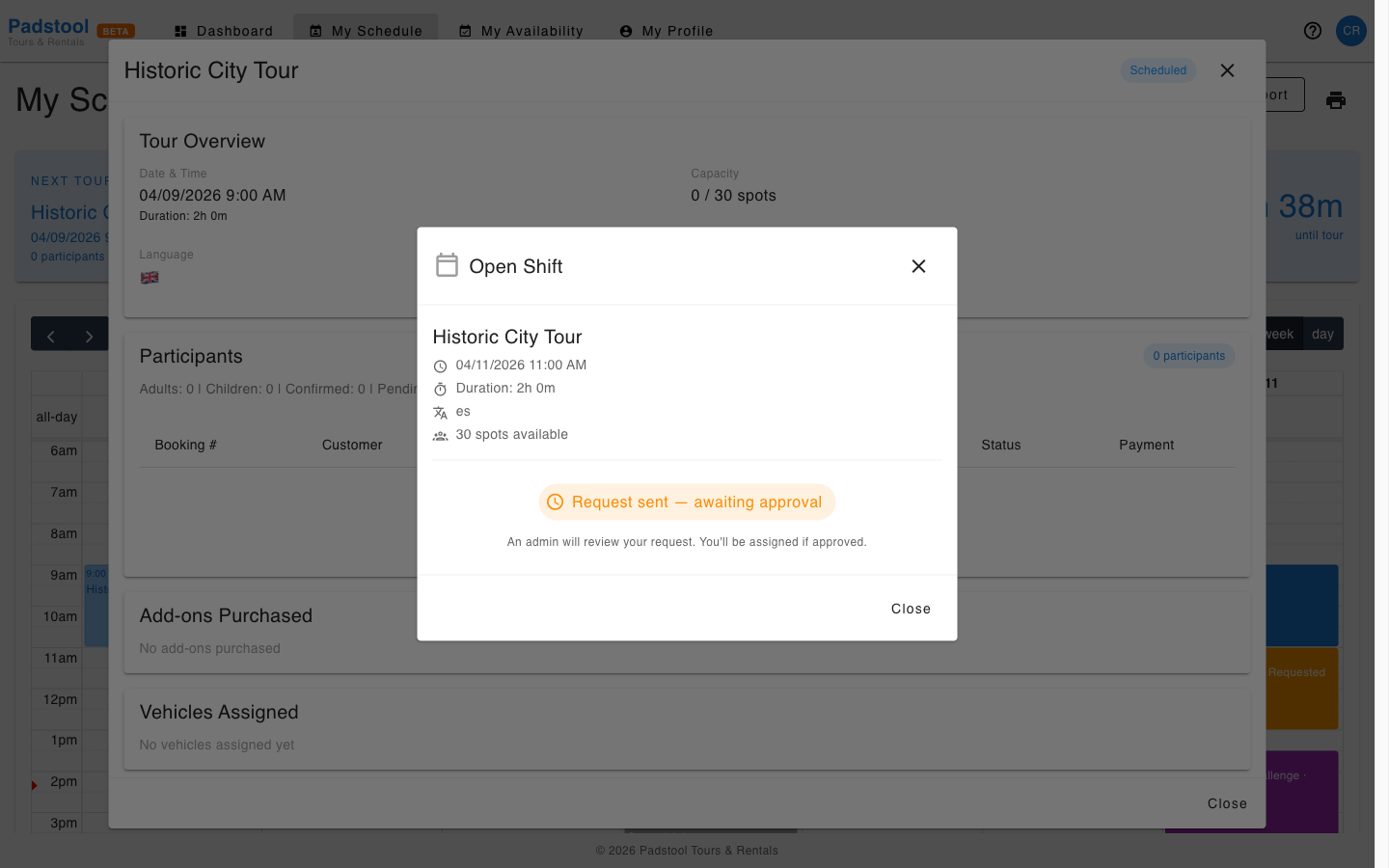Click the Close button in Open Shift dialog
Image resolution: width=1389 pixels, height=868 pixels.
click(911, 609)
